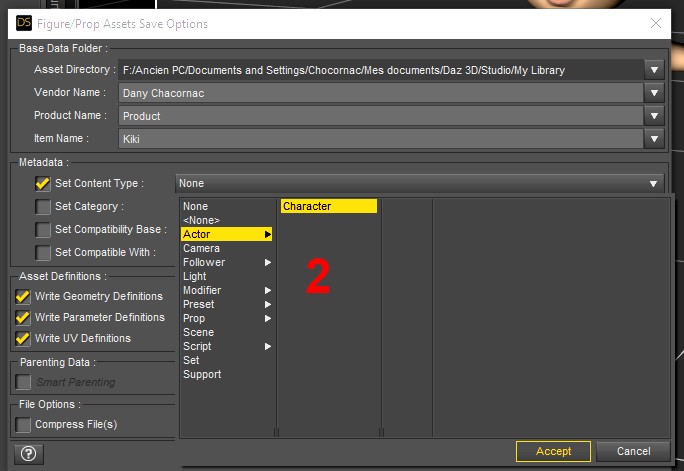Click the help question mark icon
Viewport: 684px width, 471px height.
pyautogui.click(x=29, y=454)
